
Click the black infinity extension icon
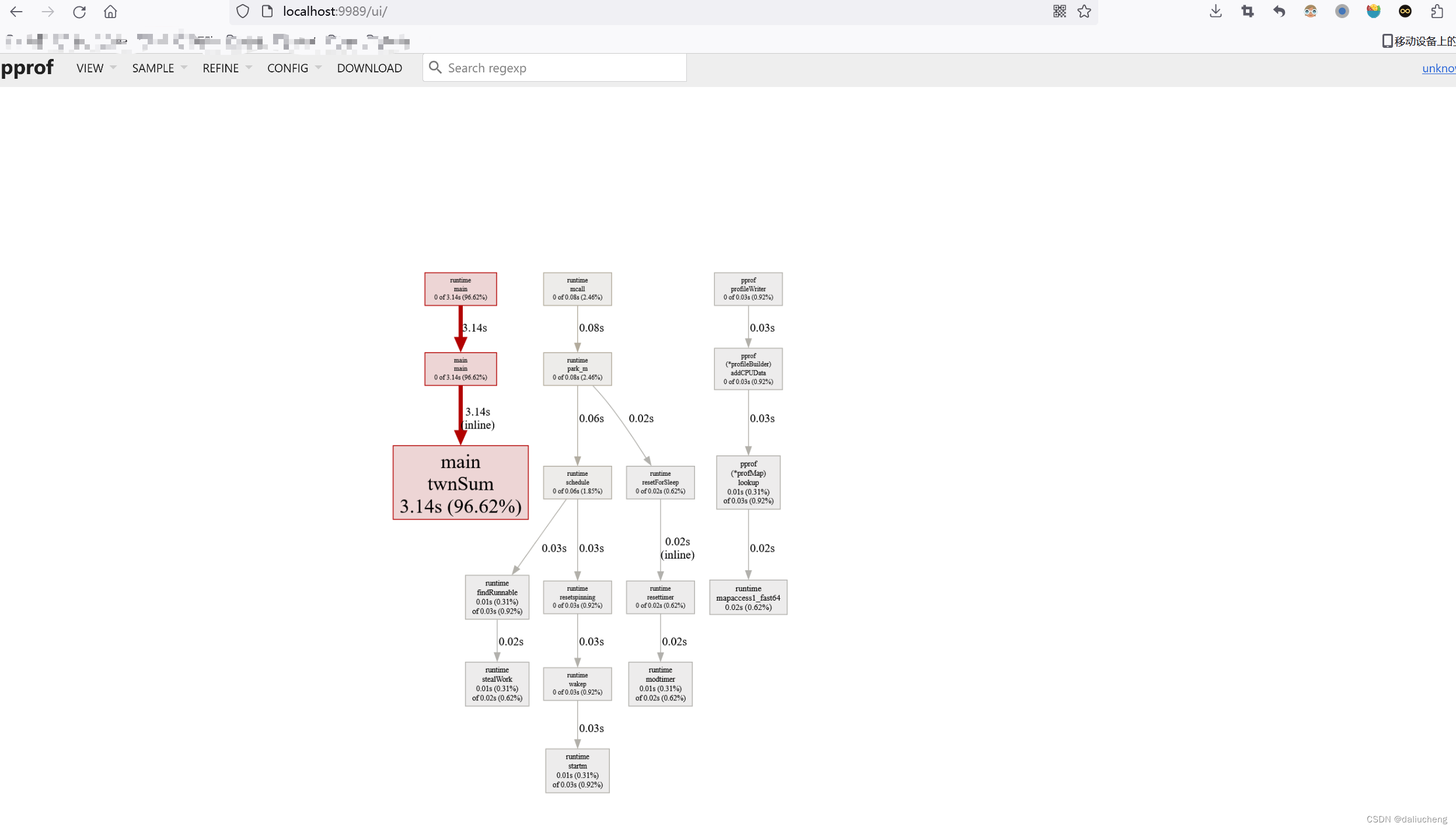(x=1405, y=11)
